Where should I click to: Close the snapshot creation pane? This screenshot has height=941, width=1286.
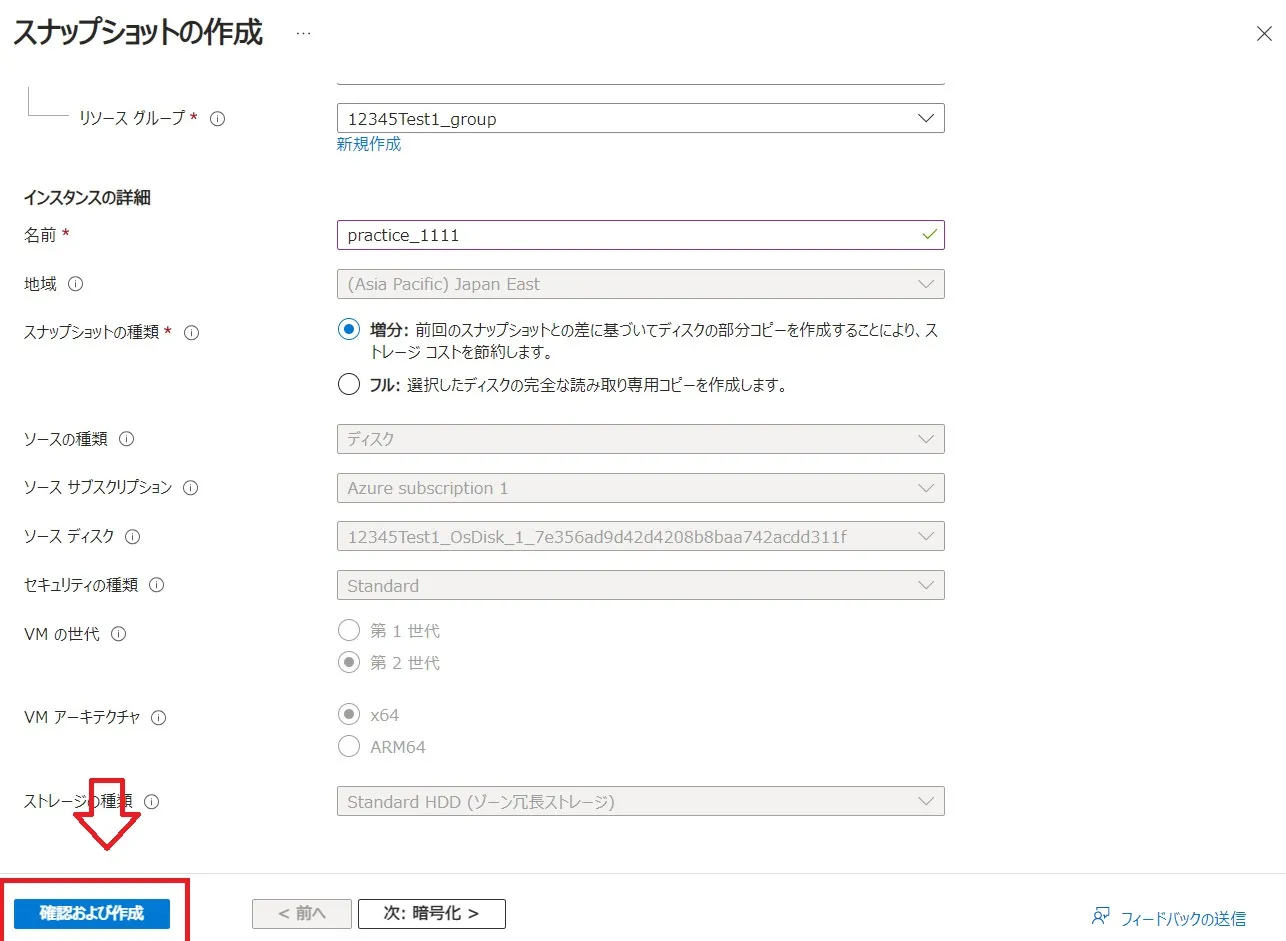point(1263,33)
